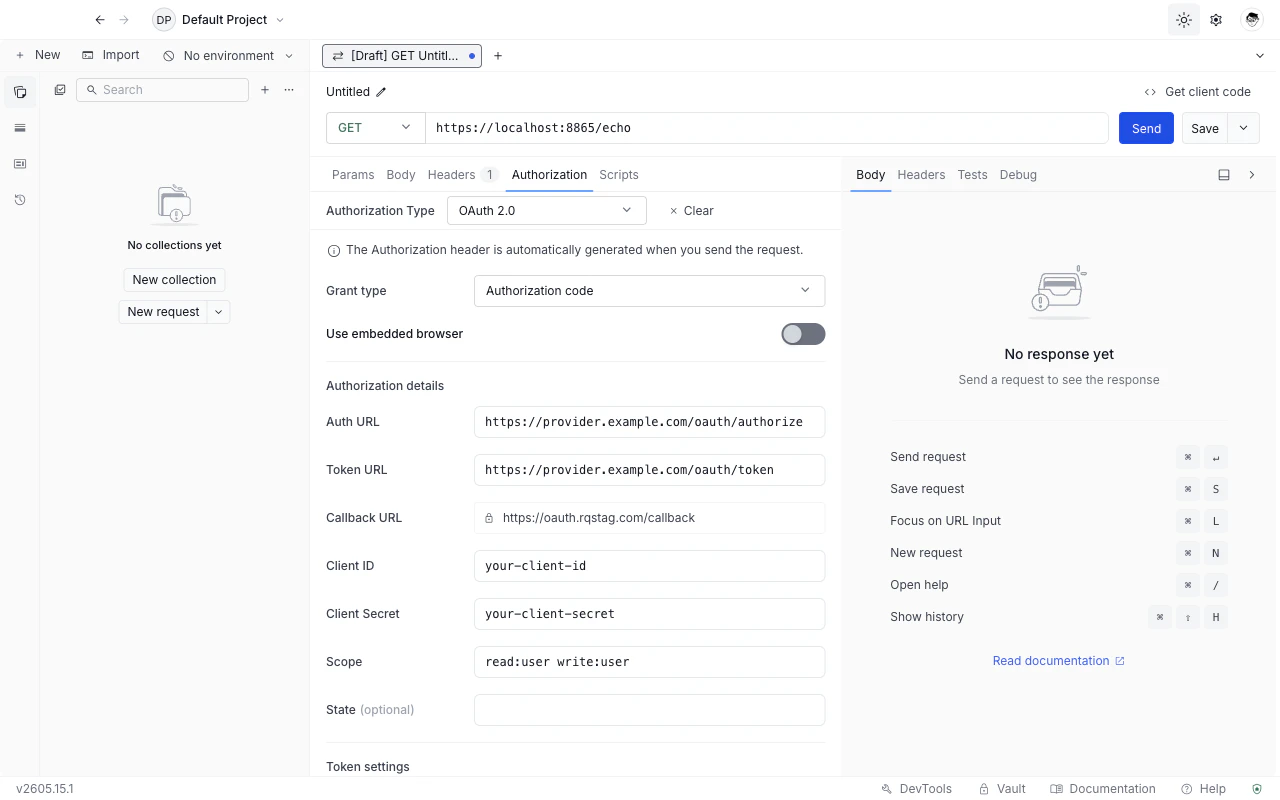
Task: Open the GET method dropdown
Action: 376,128
